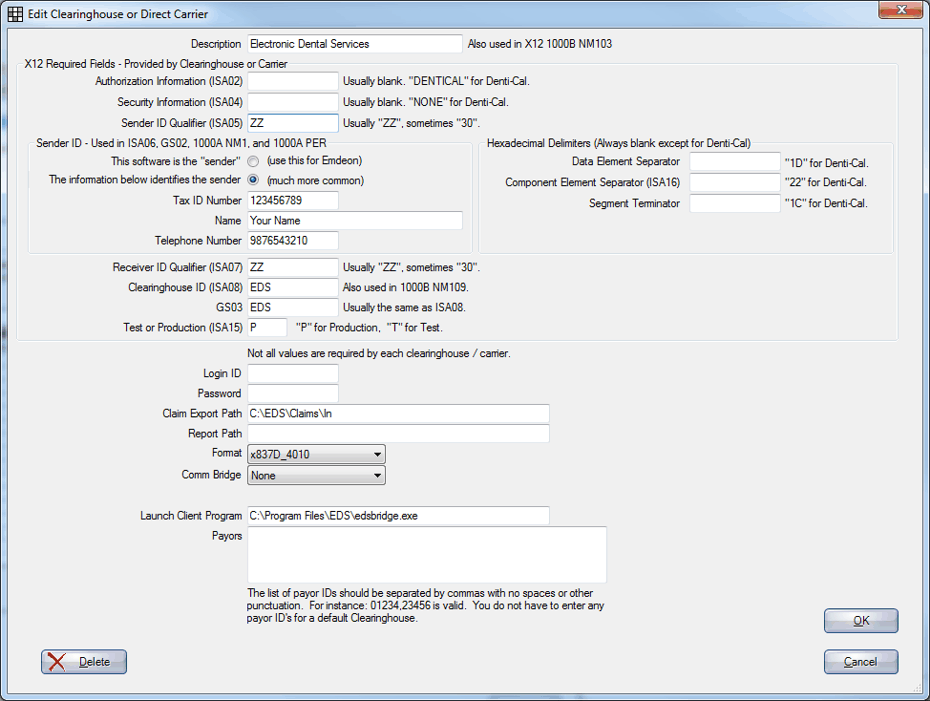This screenshot has width=930, height=701.
Task: Click the Launch Client Program path field
Action: (x=398, y=515)
